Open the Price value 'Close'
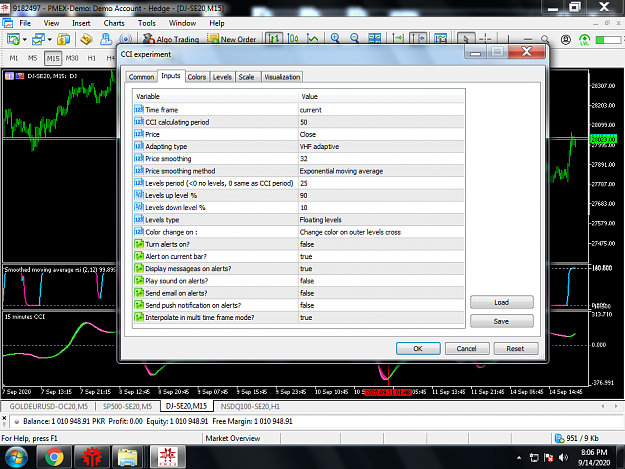The width and height of the screenshot is (625, 469). [381, 134]
